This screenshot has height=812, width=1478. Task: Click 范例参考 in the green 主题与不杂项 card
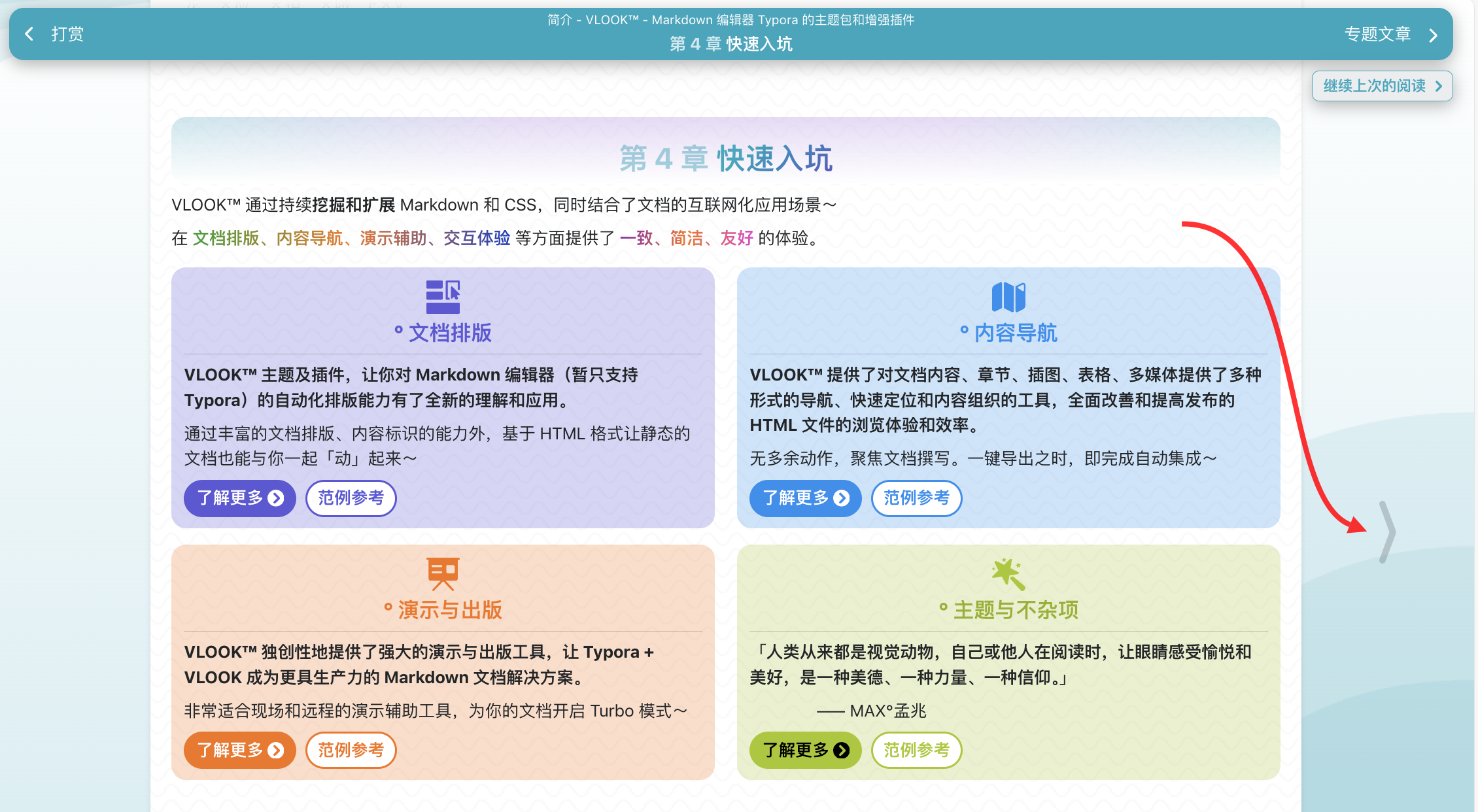(x=916, y=750)
